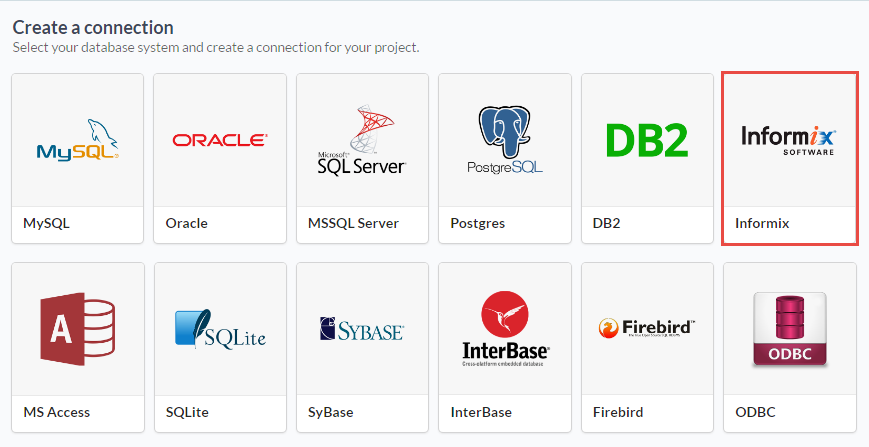Viewport: 869px width, 447px height.
Task: Click the green DB2 logo
Action: tap(647, 140)
